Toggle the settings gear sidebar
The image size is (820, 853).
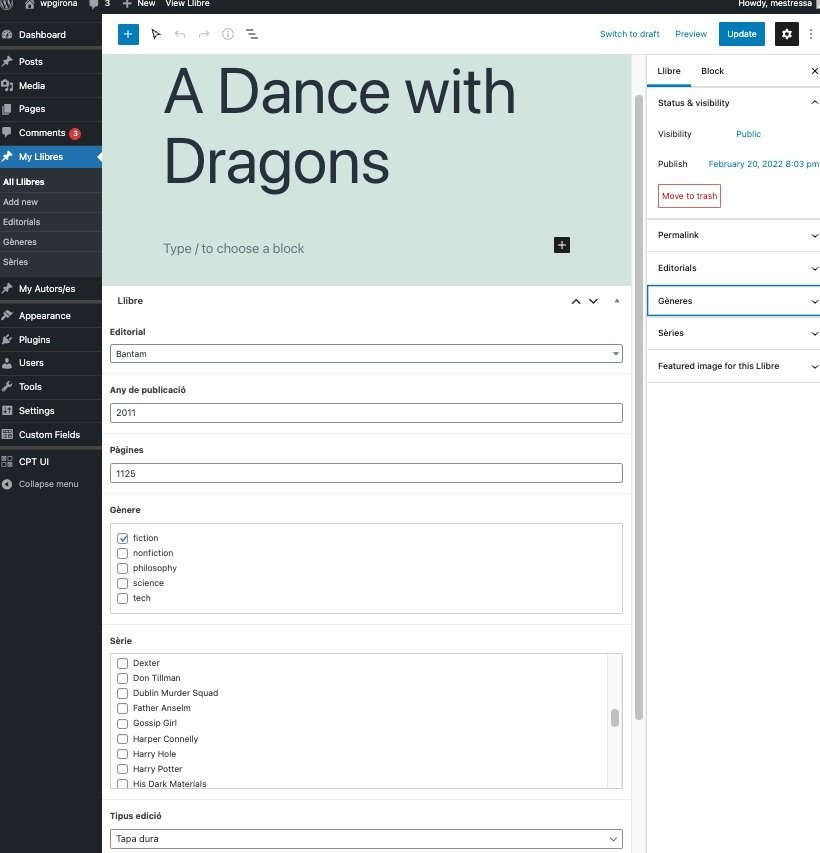point(786,34)
